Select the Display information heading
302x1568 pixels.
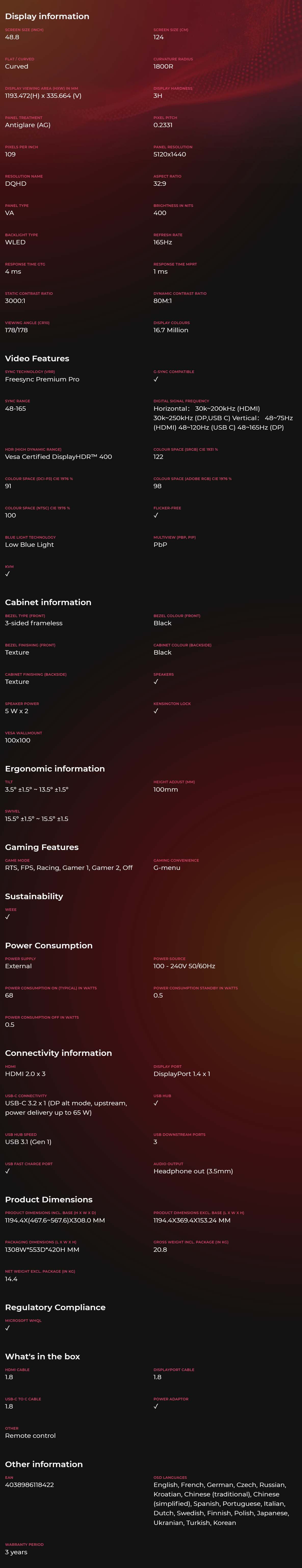pyautogui.click(x=47, y=17)
